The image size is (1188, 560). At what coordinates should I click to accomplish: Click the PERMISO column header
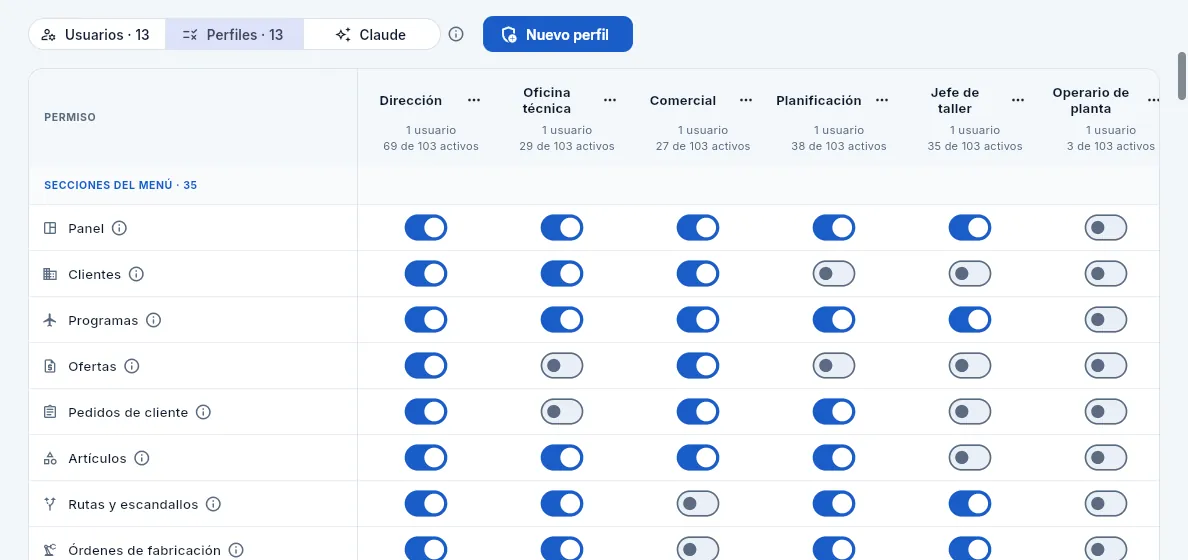tap(70, 117)
